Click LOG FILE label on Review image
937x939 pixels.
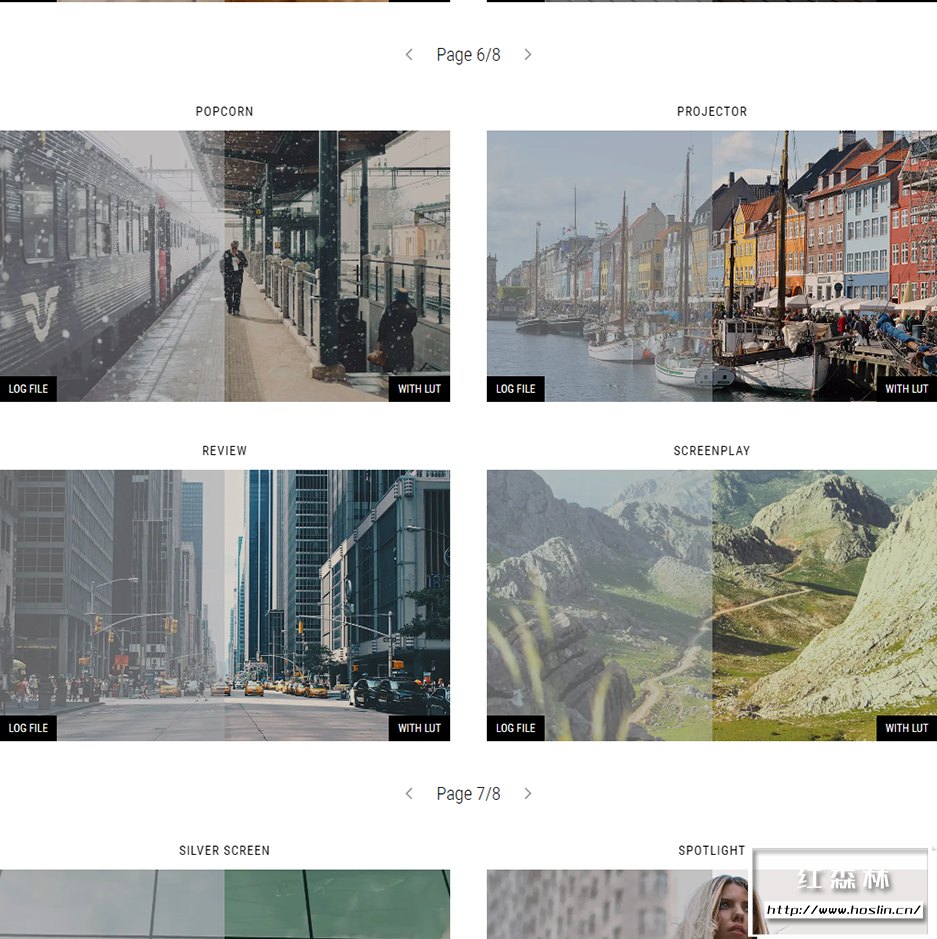click(28, 728)
